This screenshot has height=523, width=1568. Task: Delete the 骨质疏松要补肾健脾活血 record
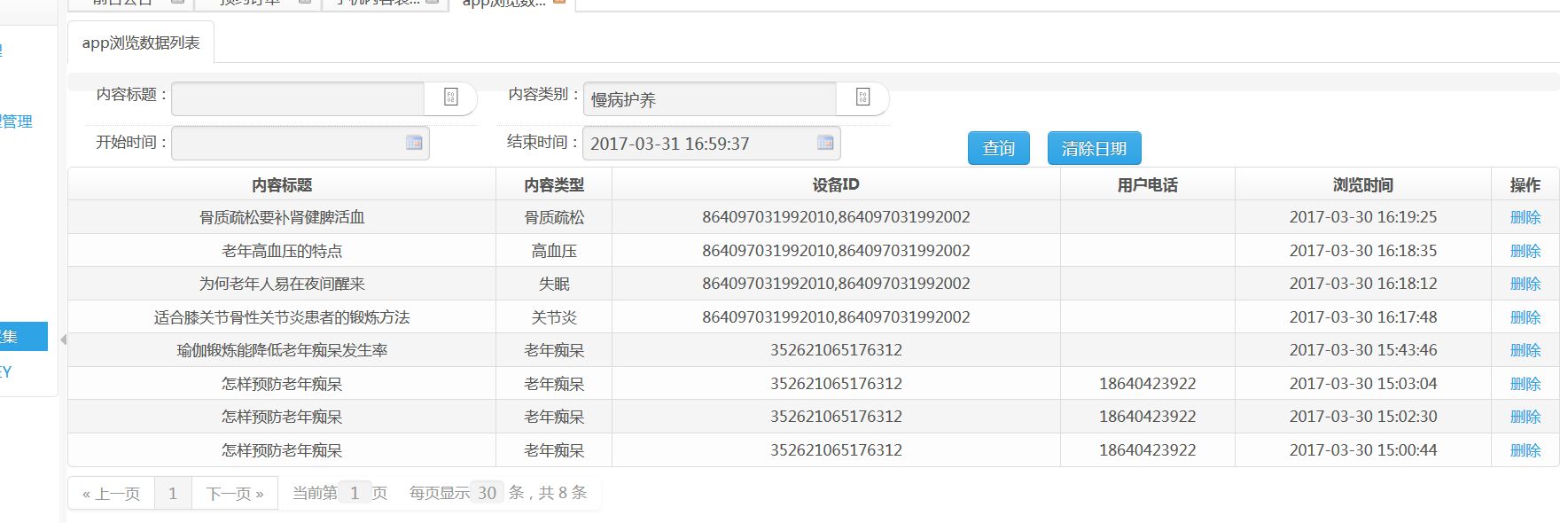coord(1525,217)
